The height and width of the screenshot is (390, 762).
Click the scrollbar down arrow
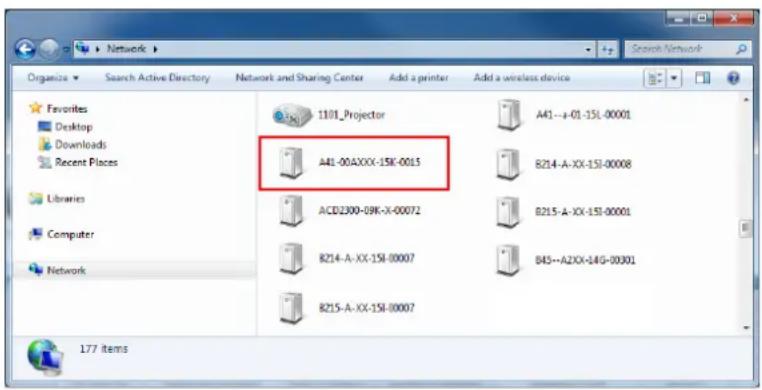[746, 328]
